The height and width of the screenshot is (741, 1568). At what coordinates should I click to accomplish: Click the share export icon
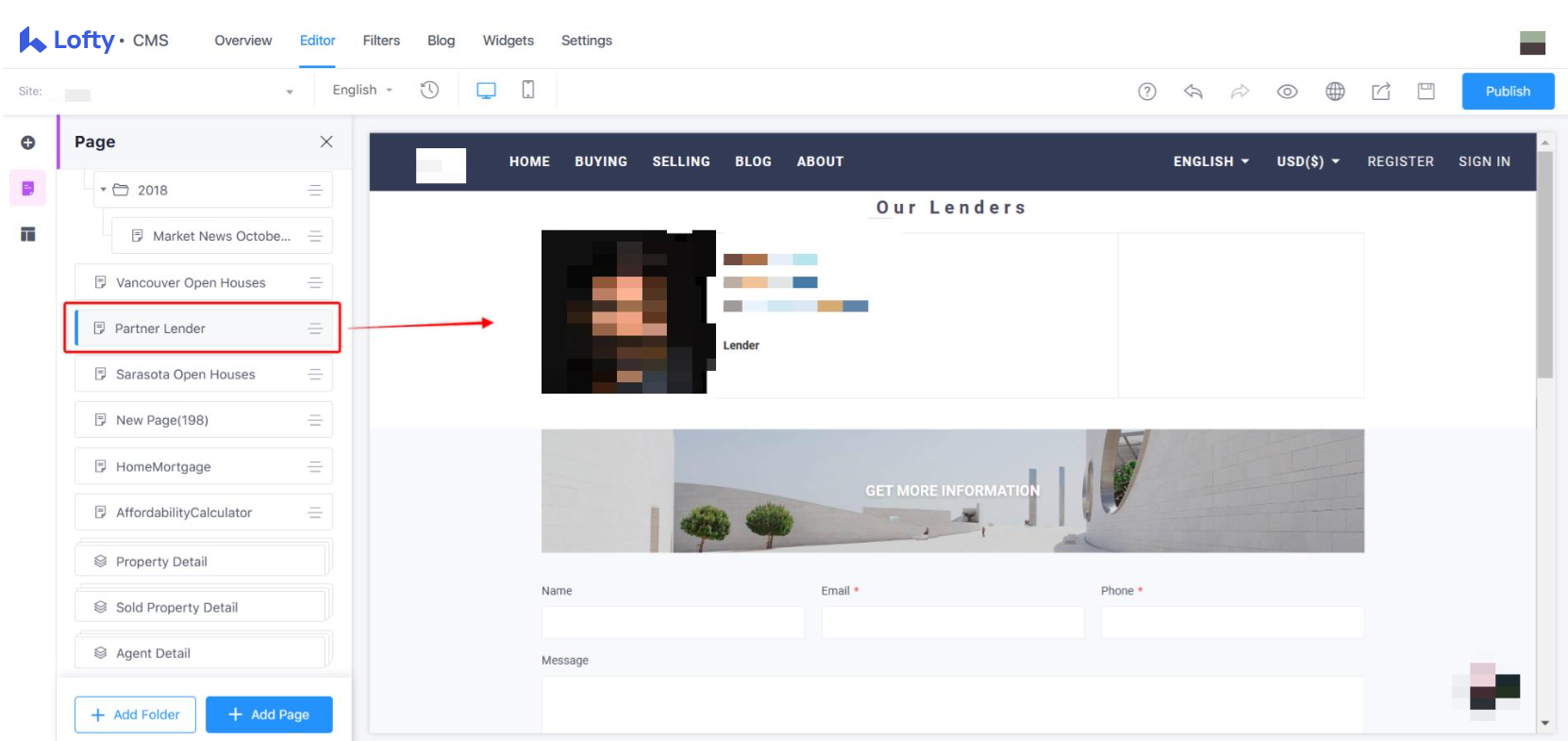tap(1381, 92)
